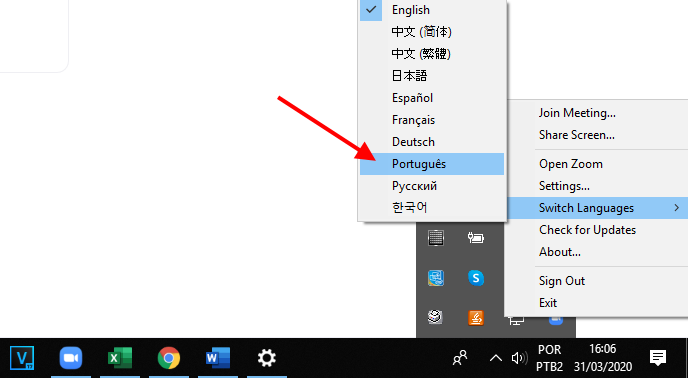Click the Intel graphics tray icon

point(436,278)
